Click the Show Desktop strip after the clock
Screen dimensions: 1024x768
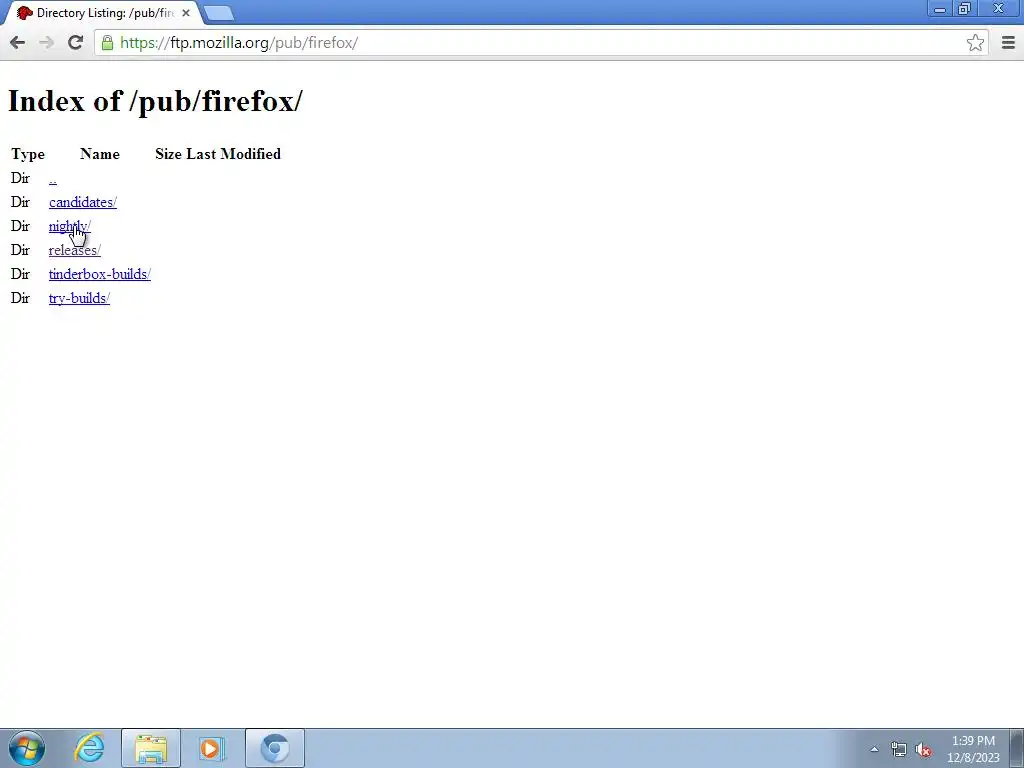click(1016, 748)
